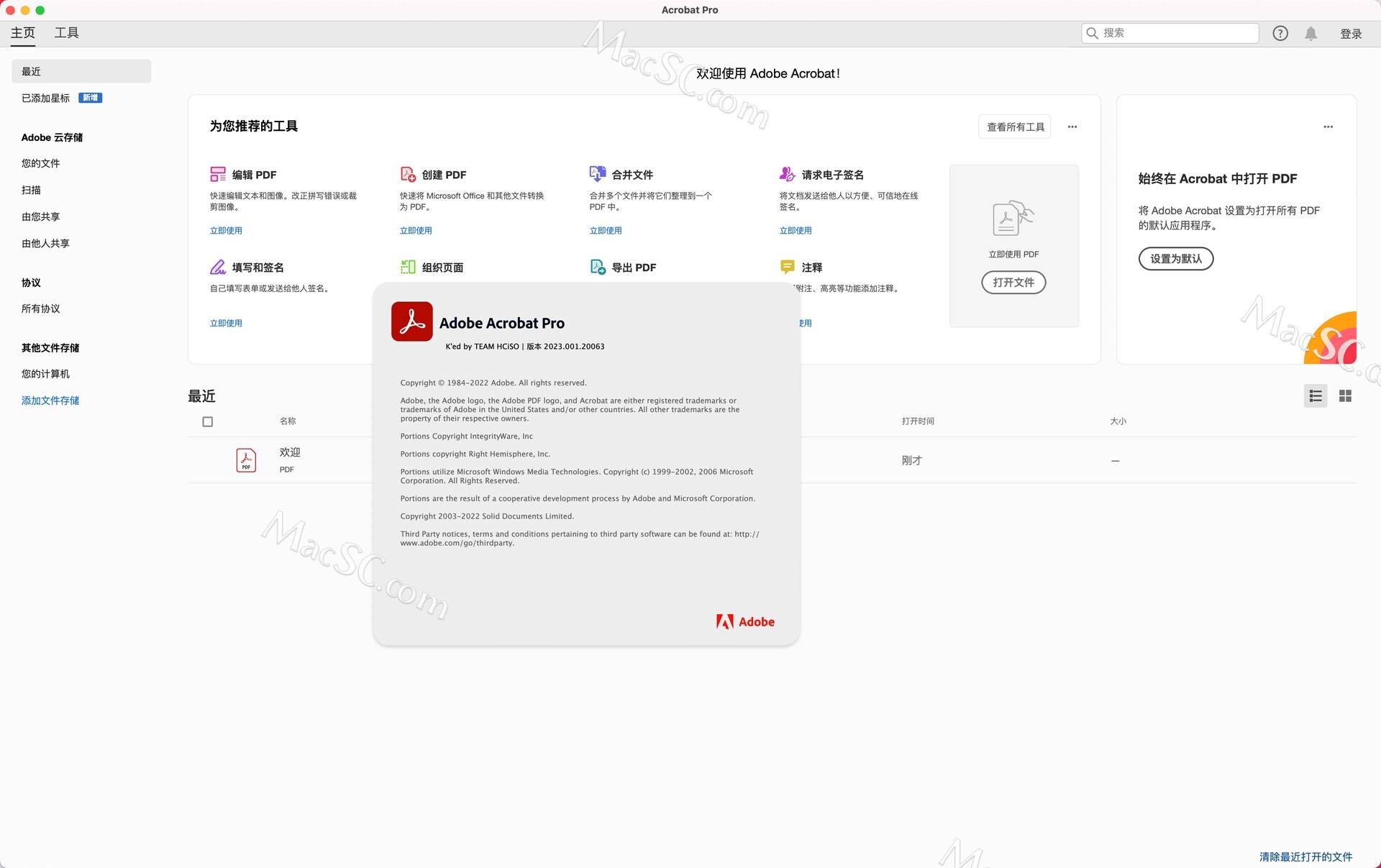Screen dimensions: 1381x868
Task: Click the PDF illustration above 打开文件
Action: (x=1013, y=218)
